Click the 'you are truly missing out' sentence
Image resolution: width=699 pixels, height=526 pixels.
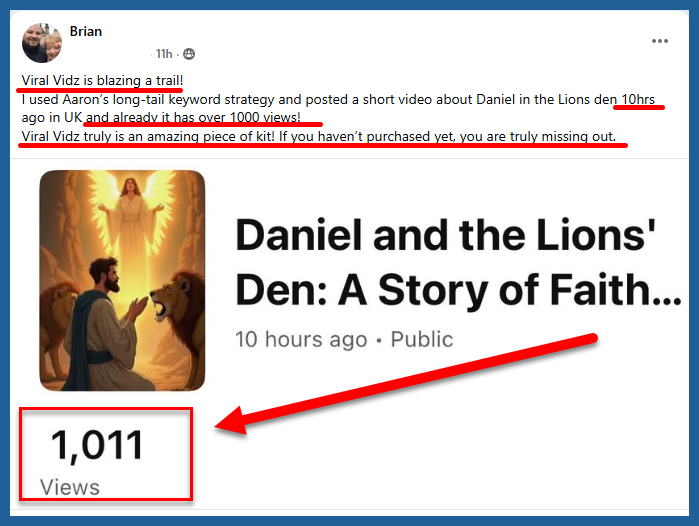(538, 136)
